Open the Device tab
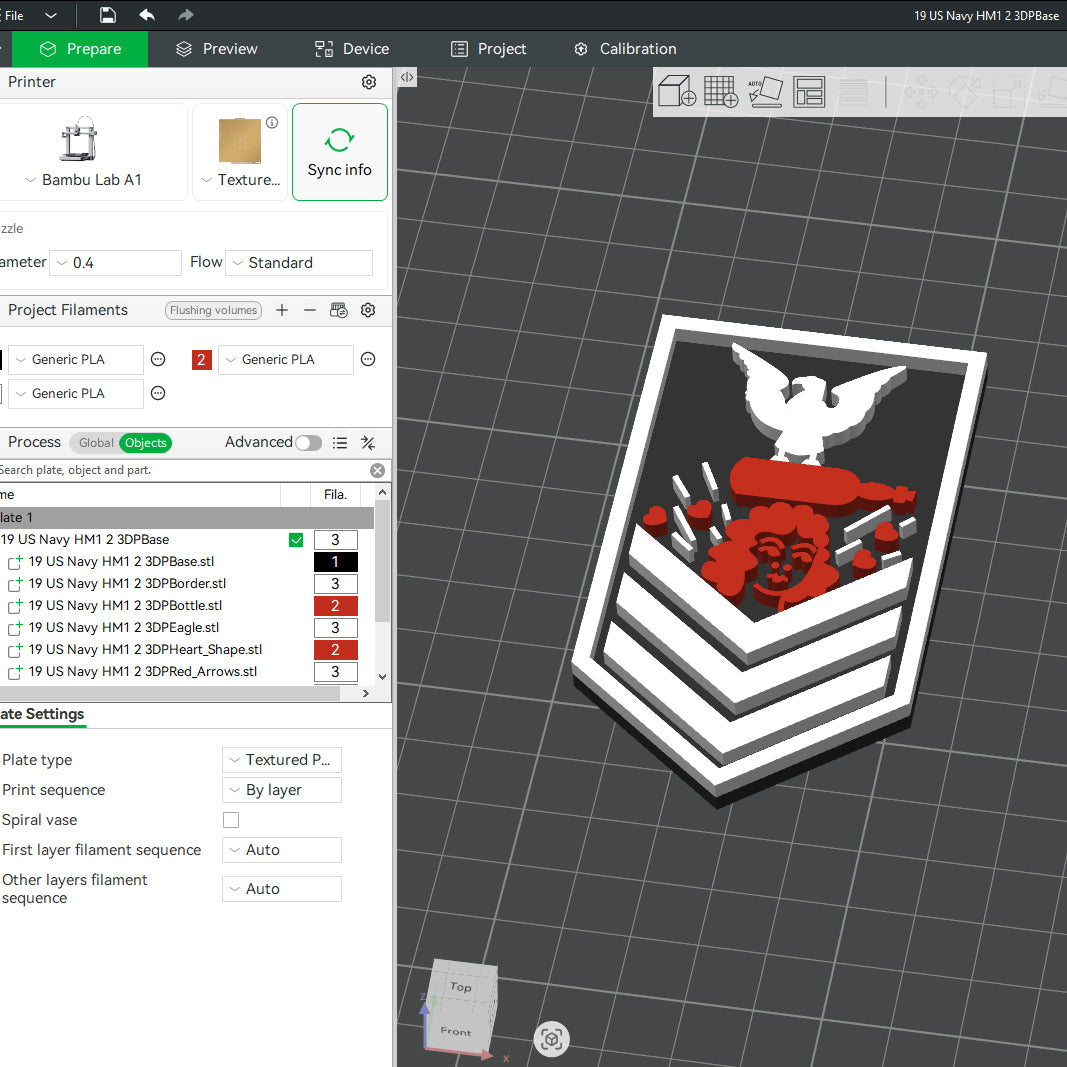Screen dimensions: 1067x1067 [x=352, y=49]
